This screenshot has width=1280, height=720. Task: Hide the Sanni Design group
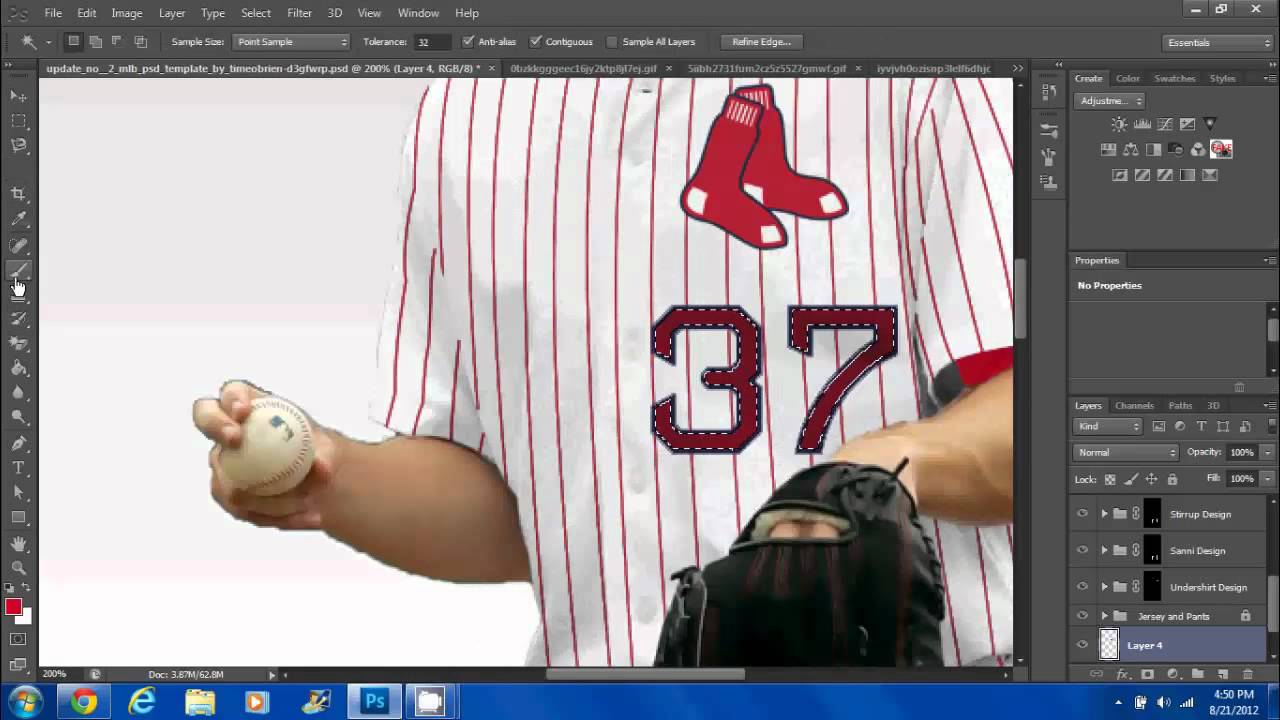pyautogui.click(x=1082, y=550)
